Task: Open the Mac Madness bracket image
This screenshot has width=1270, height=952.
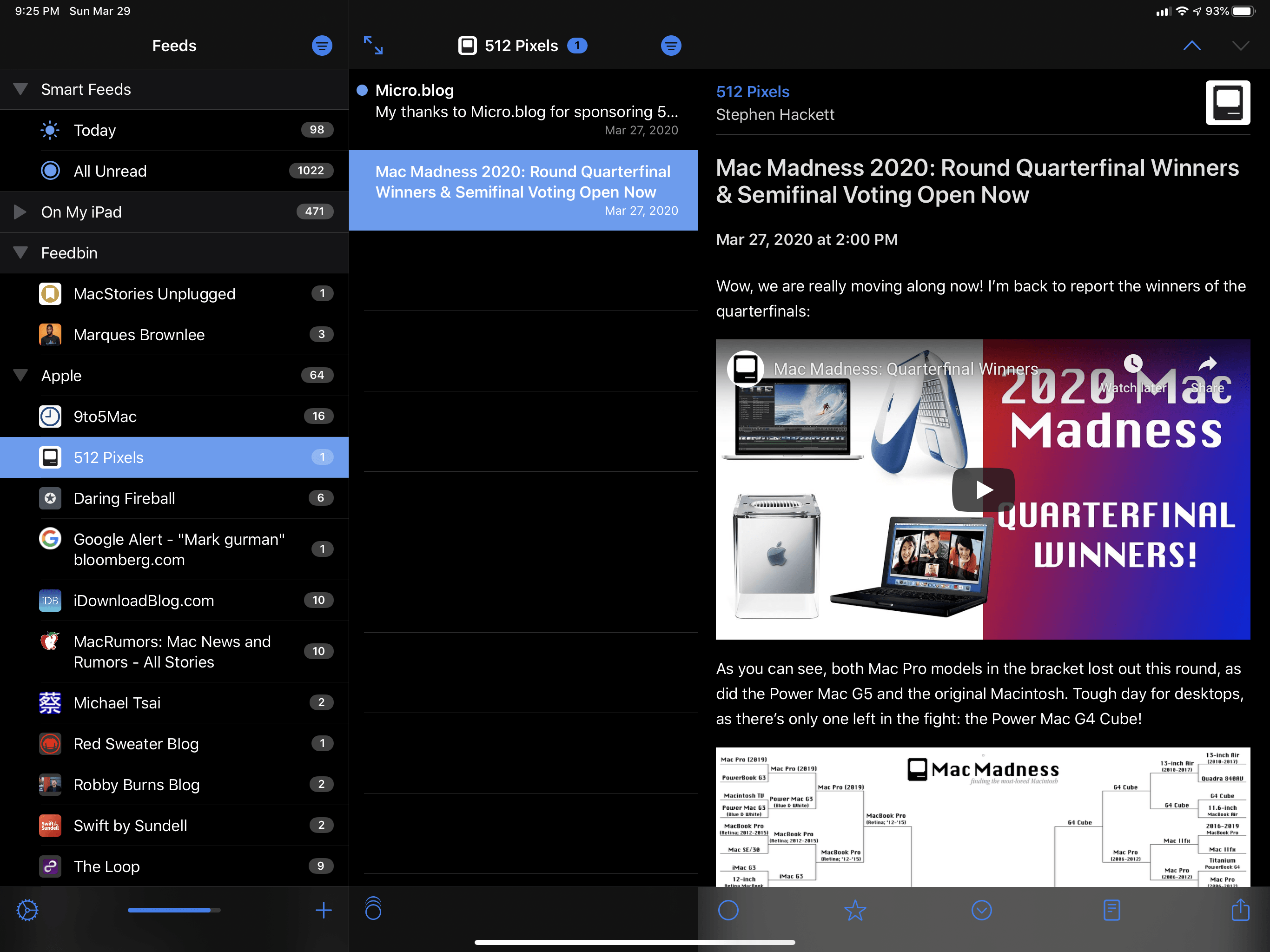Action: click(x=983, y=816)
